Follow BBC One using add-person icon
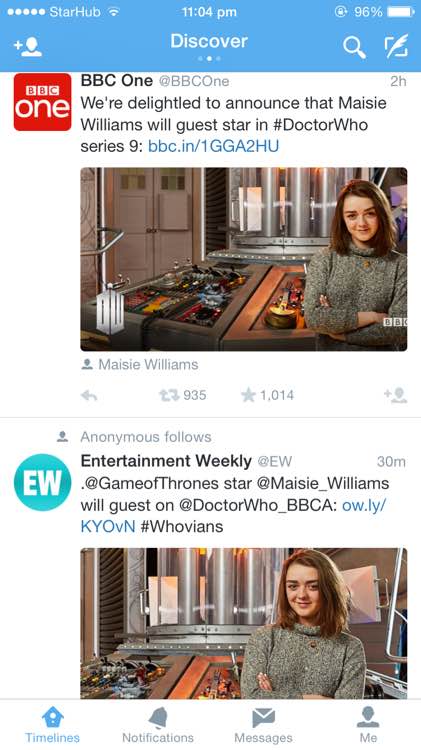The height and width of the screenshot is (750, 421). (x=396, y=395)
